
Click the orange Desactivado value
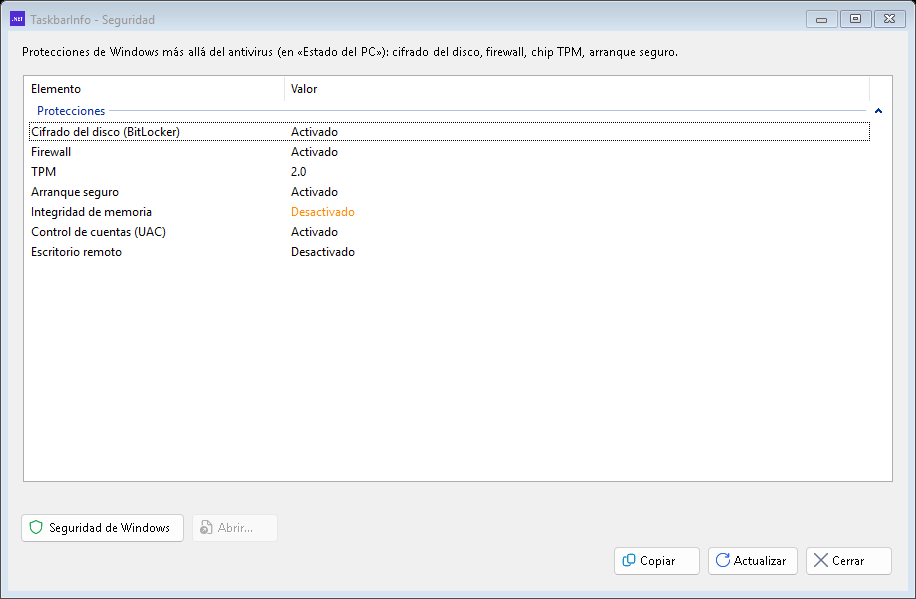pyautogui.click(x=322, y=212)
